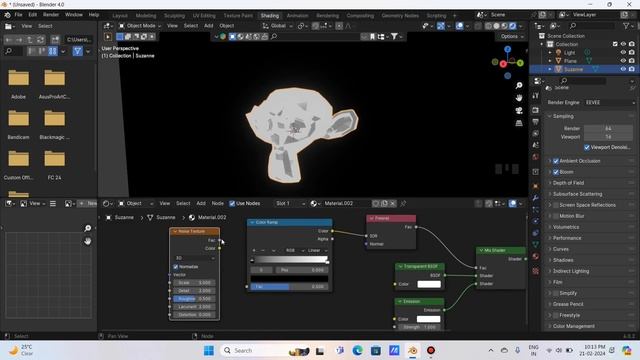This screenshot has height=360, width=640.
Task: Click the file browser filter funnel icon
Action: click(x=78, y=51)
